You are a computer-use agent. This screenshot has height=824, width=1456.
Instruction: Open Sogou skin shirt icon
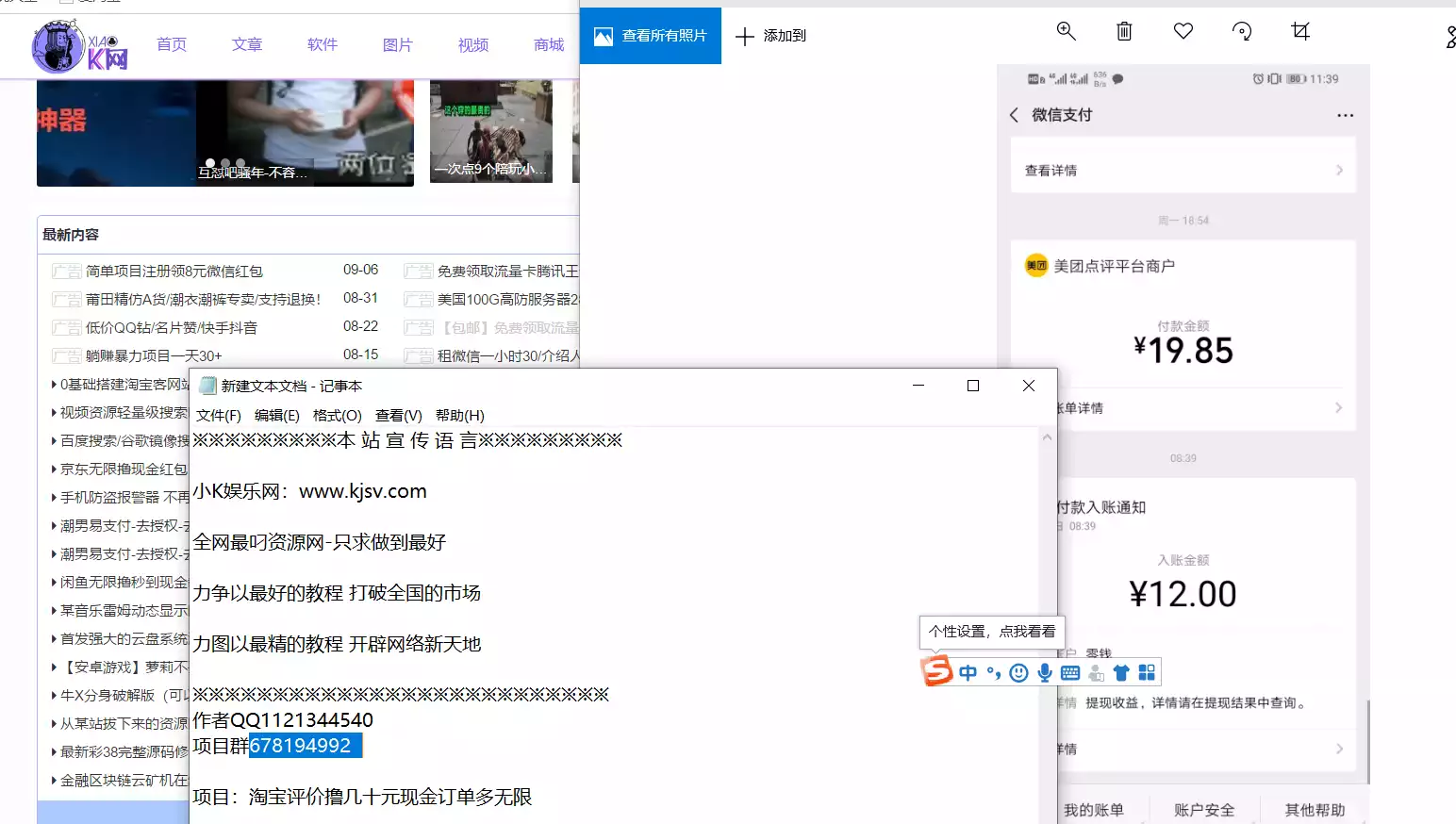click(x=1121, y=672)
